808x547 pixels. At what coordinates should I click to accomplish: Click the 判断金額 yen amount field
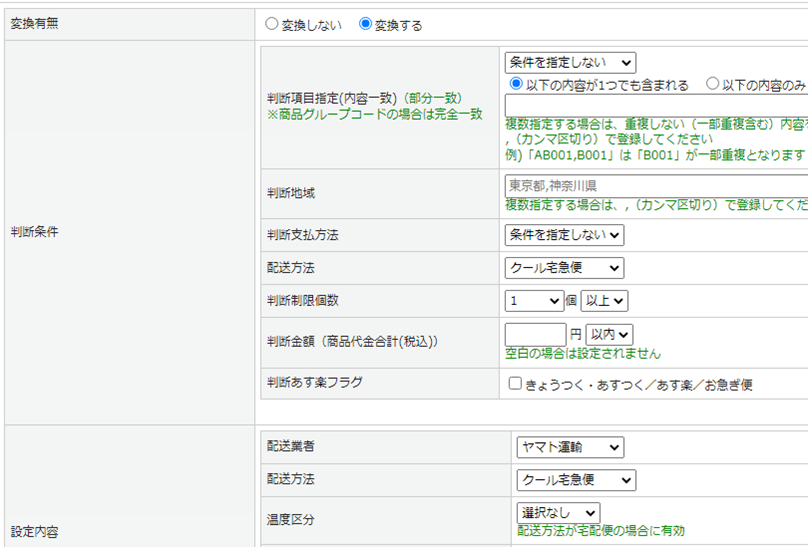[x=535, y=335]
